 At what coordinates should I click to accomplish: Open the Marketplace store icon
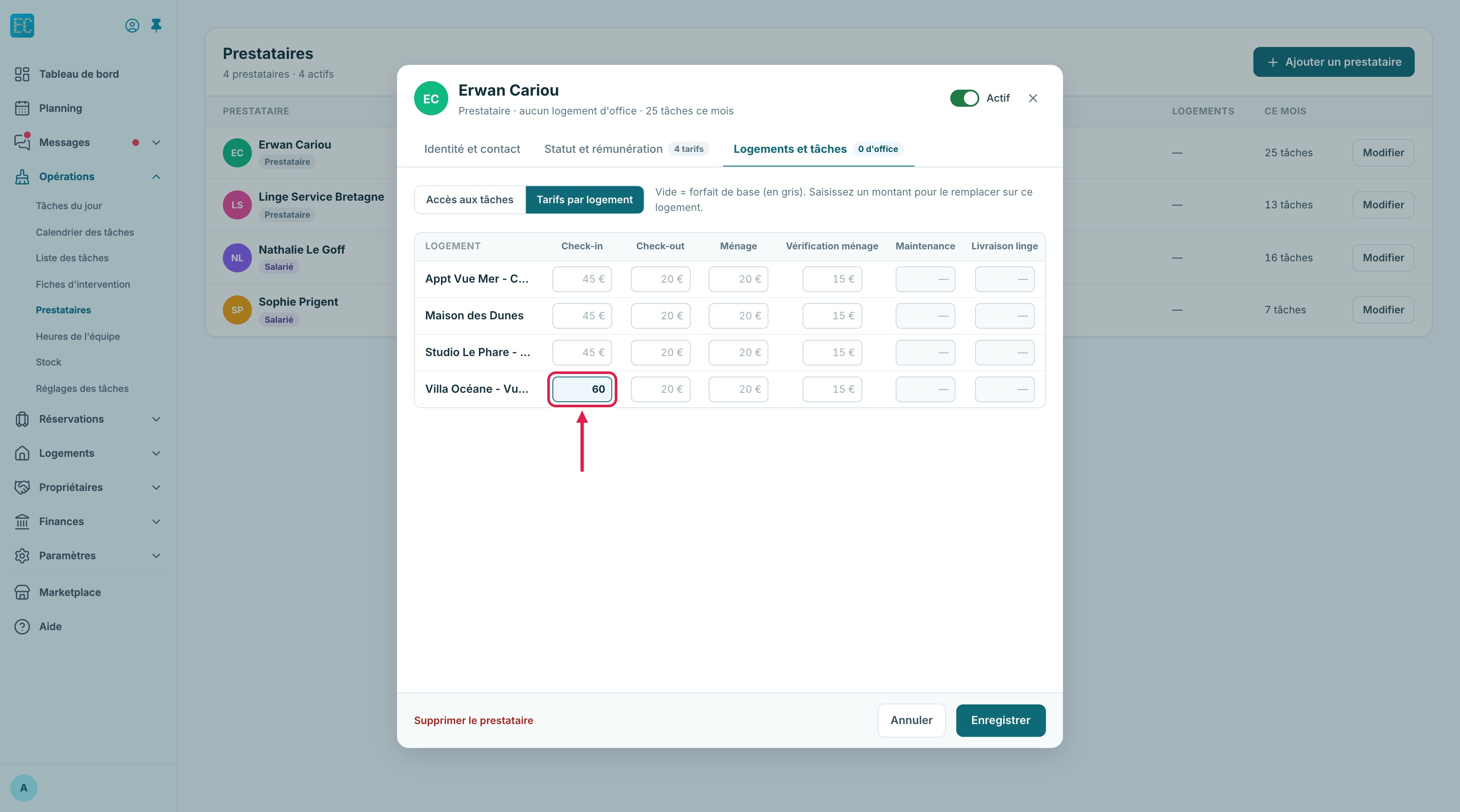tap(22, 592)
